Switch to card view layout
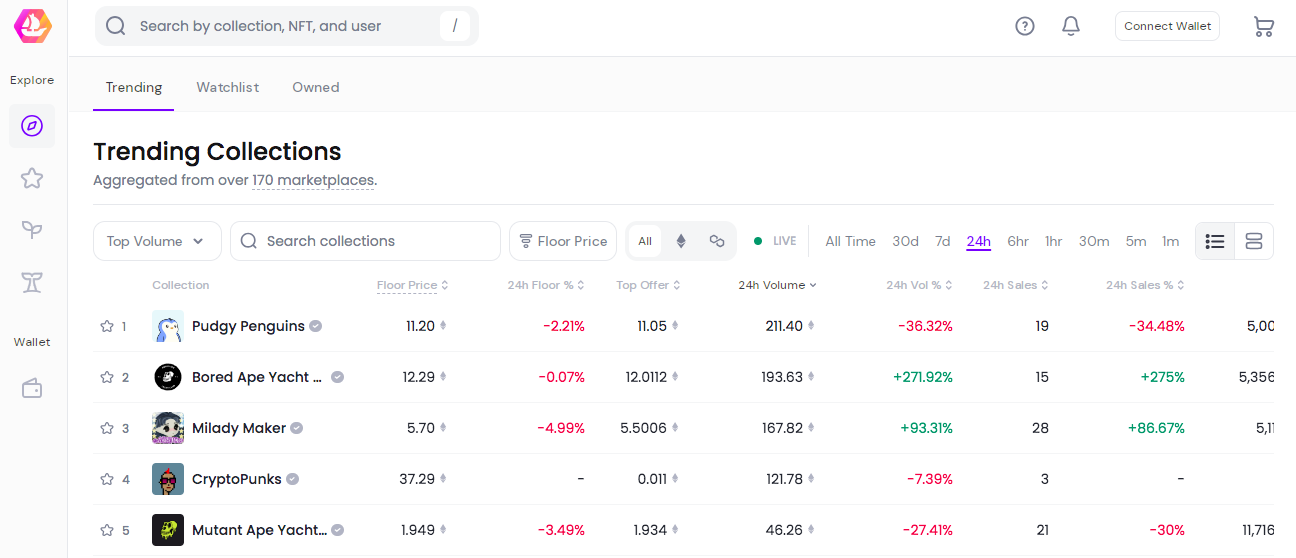The height and width of the screenshot is (558, 1296). pyautogui.click(x=1254, y=241)
